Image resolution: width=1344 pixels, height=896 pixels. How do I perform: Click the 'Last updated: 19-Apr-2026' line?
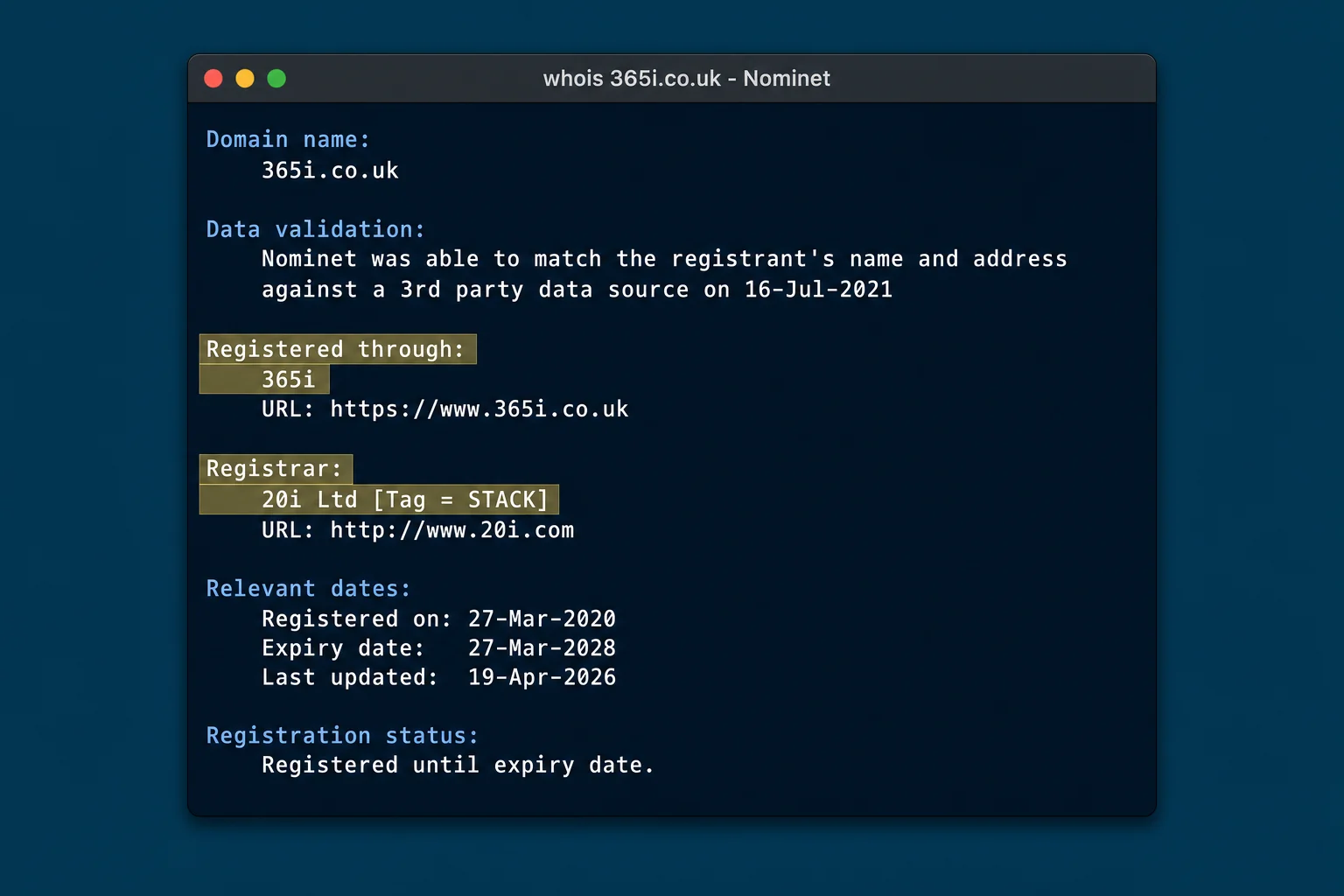point(438,677)
